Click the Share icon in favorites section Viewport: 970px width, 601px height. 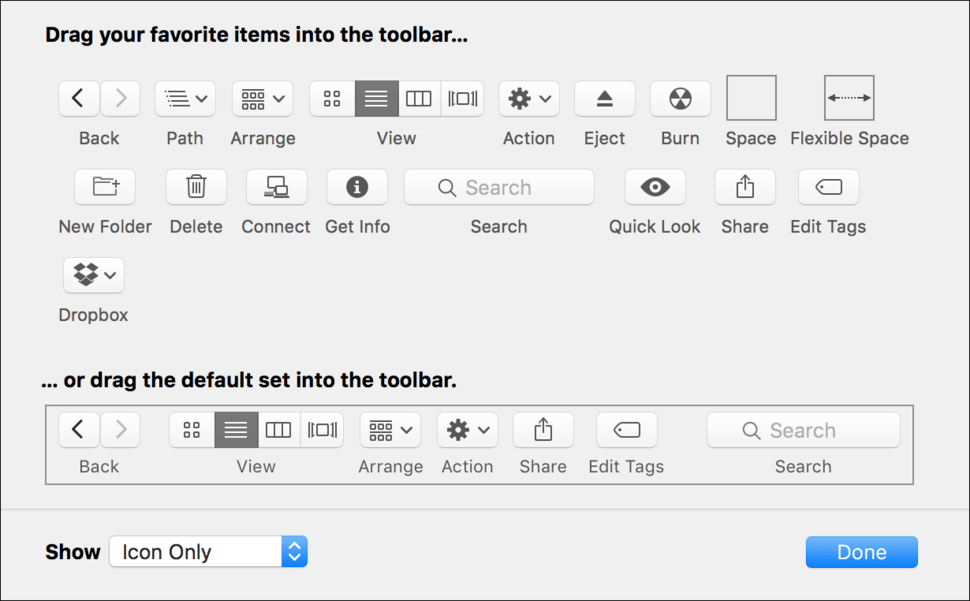coord(745,187)
